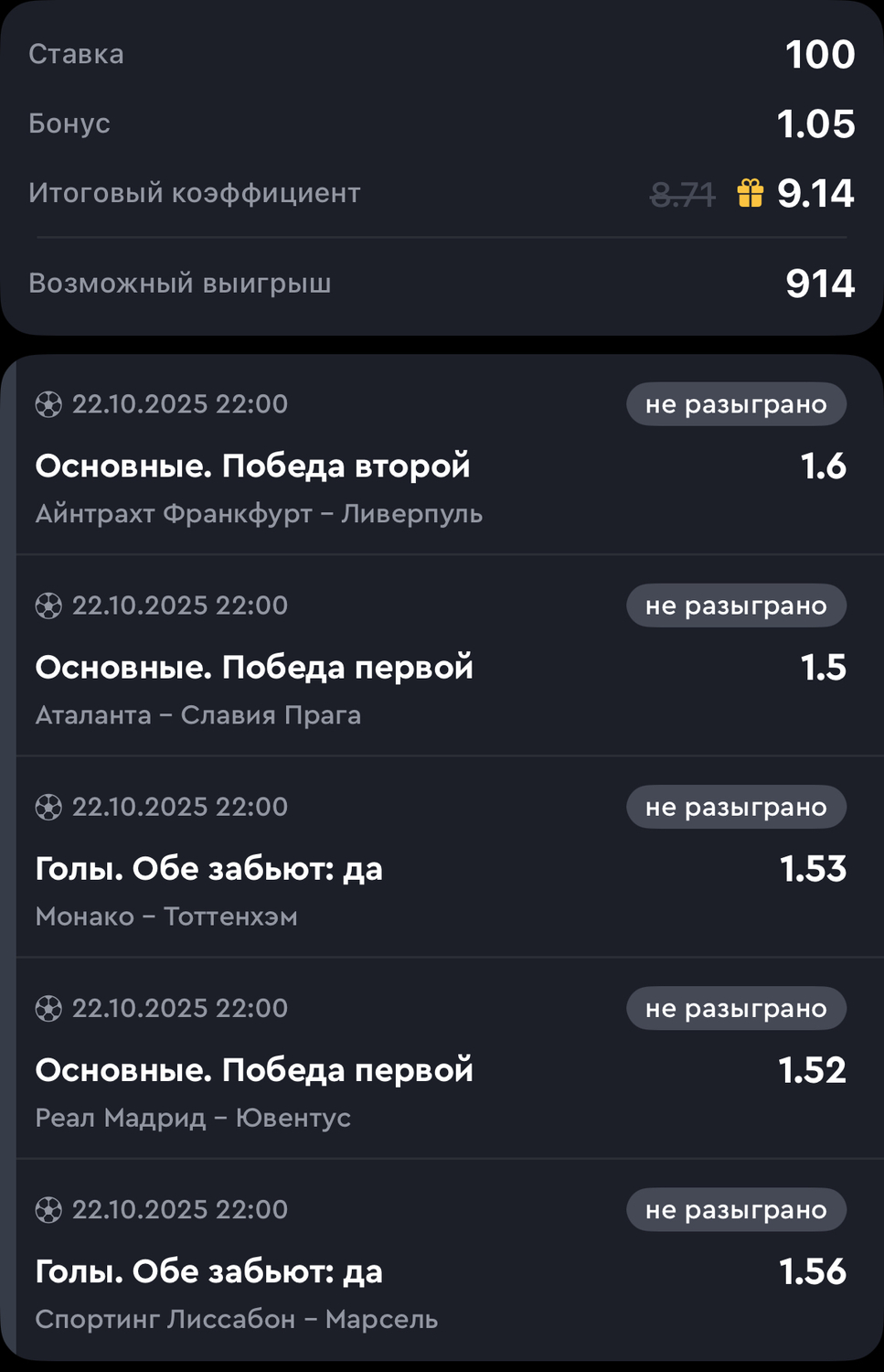Click soccer ball icon for Monaco match
The height and width of the screenshot is (1372, 884).
tap(48, 807)
